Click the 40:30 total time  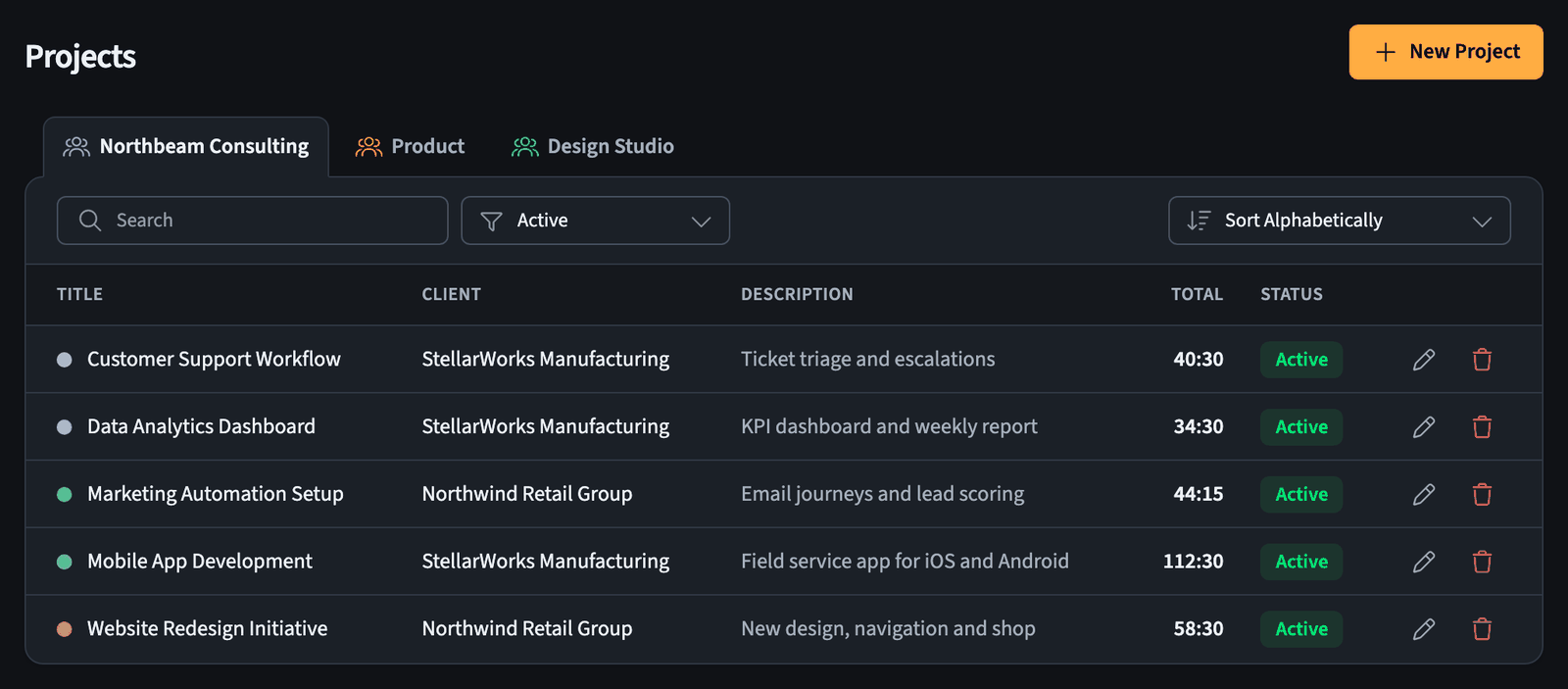(1199, 360)
